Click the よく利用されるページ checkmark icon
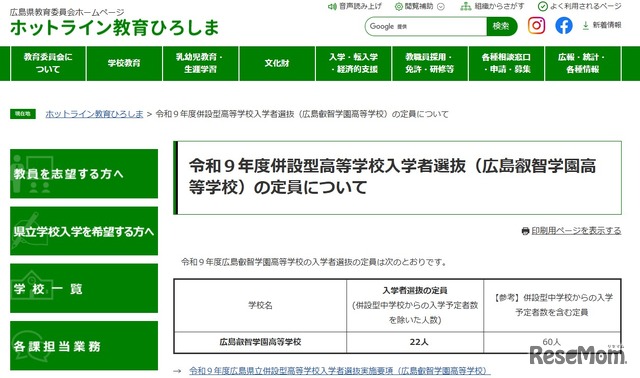Screen dimensions: 640x378 pyautogui.click(x=542, y=7)
